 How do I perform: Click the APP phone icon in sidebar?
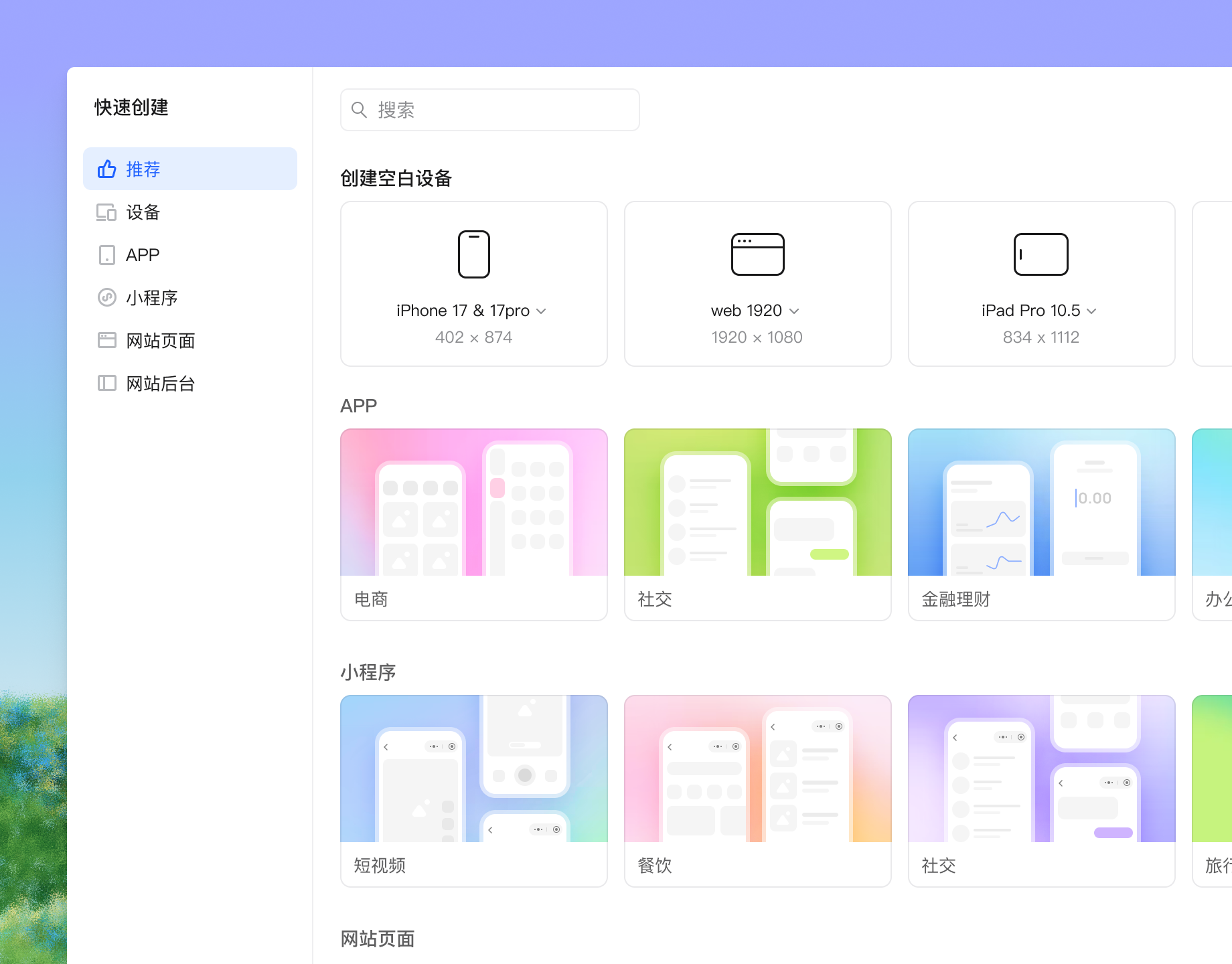pyautogui.click(x=106, y=255)
